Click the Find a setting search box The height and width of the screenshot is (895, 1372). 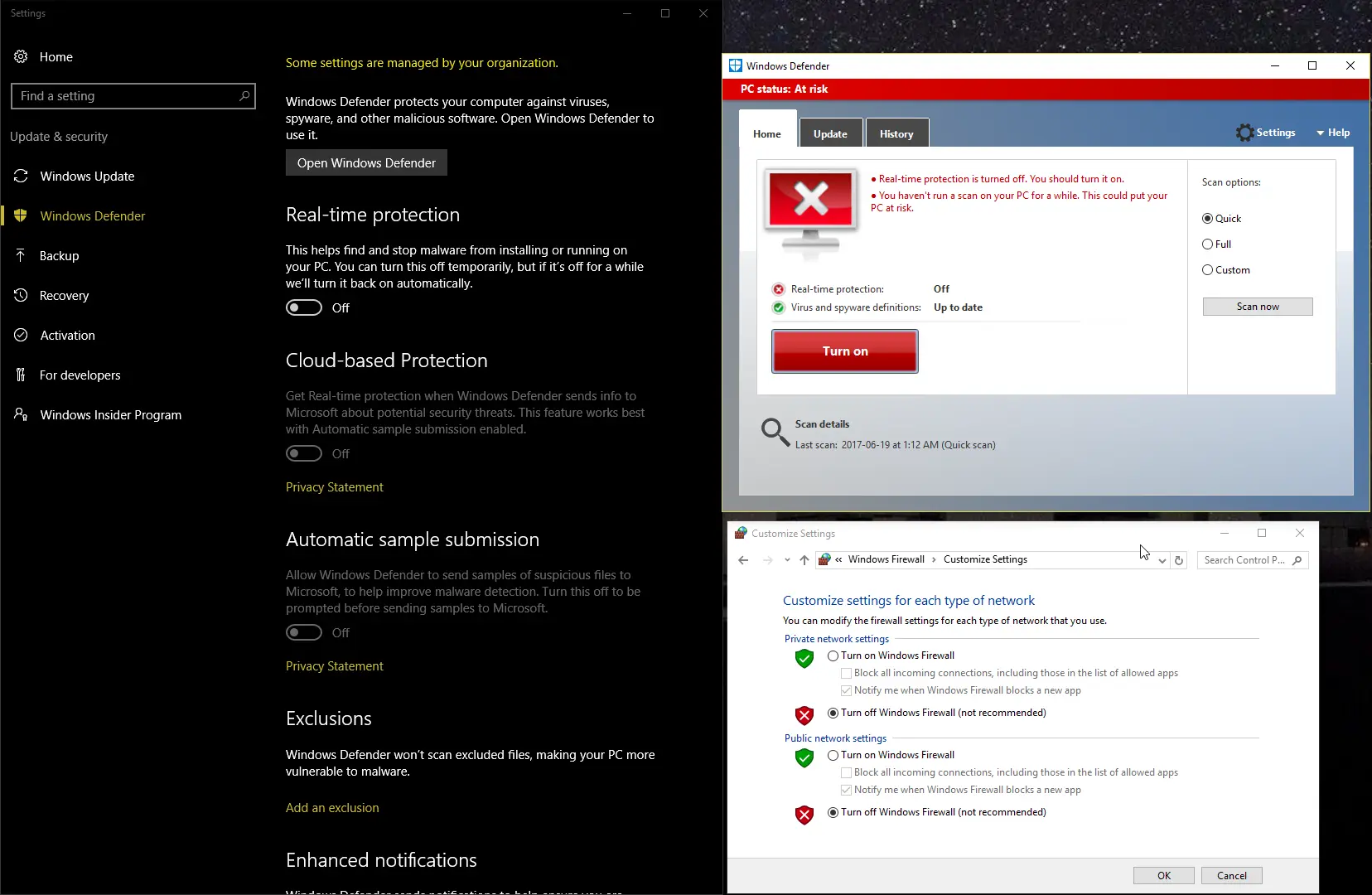click(133, 96)
